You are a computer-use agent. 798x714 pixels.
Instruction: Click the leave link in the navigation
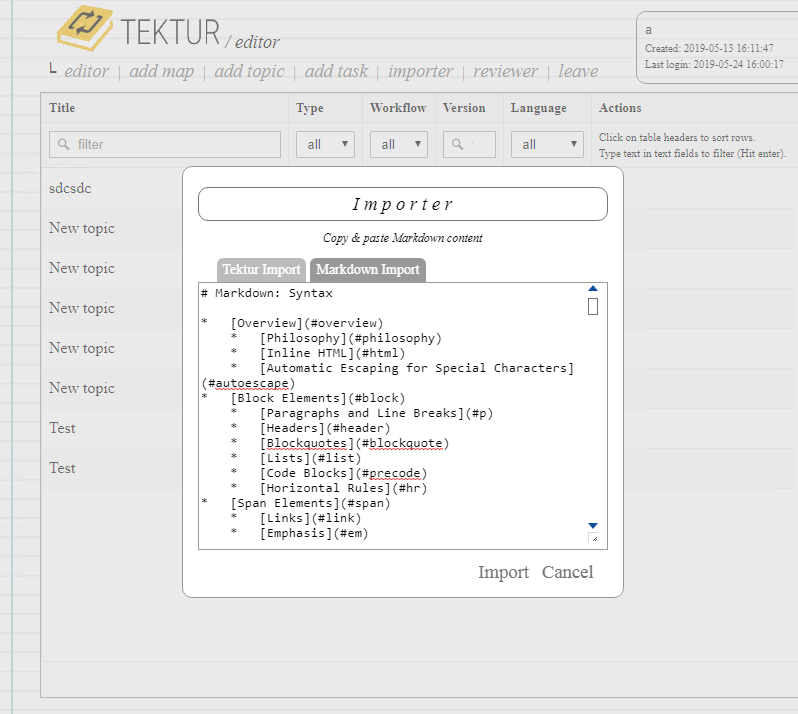click(x=578, y=71)
